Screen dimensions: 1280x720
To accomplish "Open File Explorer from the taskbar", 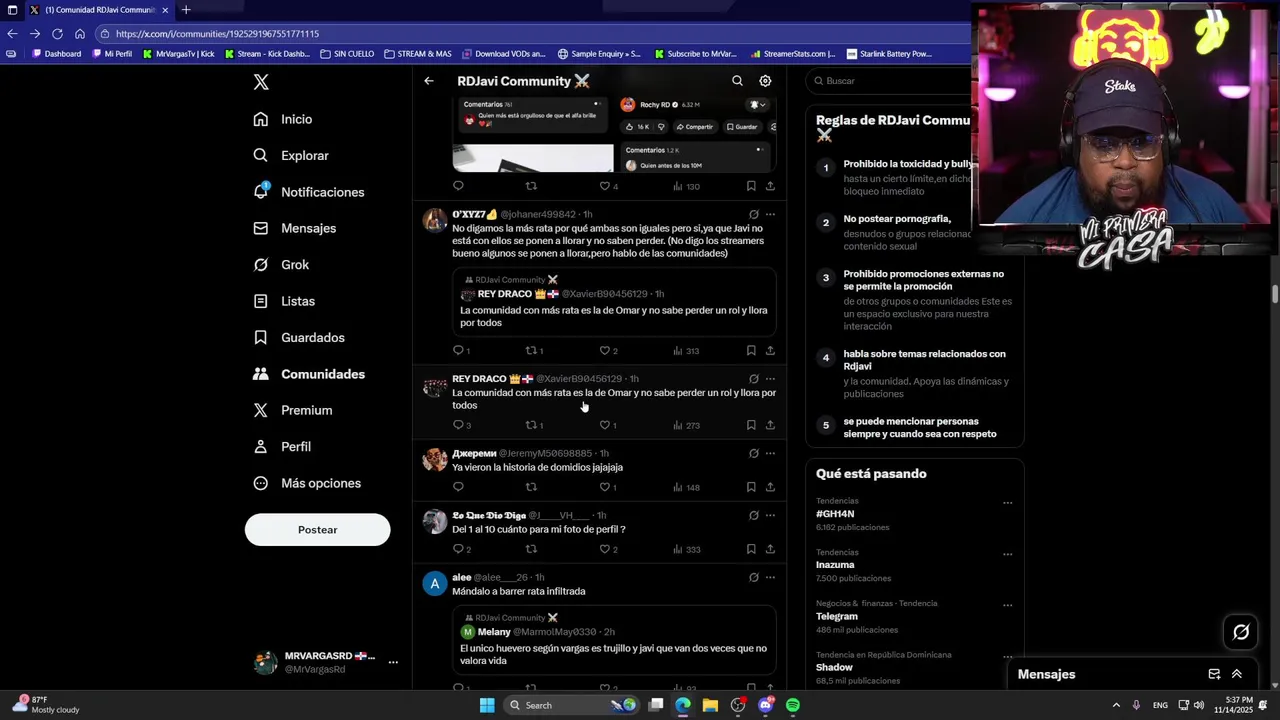I will [710, 705].
